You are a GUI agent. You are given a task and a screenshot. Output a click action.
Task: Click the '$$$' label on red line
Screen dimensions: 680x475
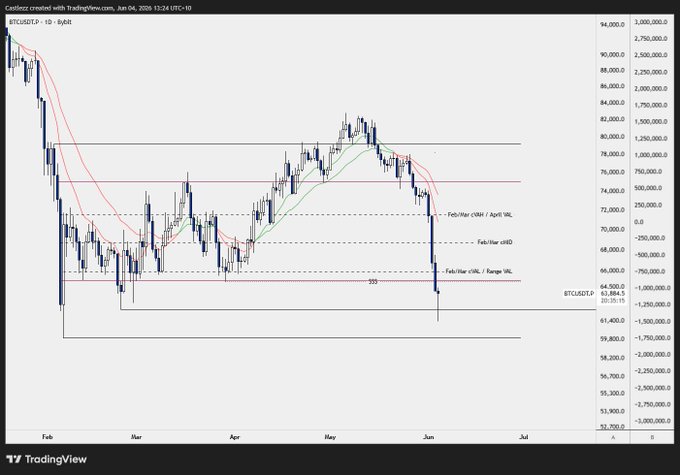[373, 282]
